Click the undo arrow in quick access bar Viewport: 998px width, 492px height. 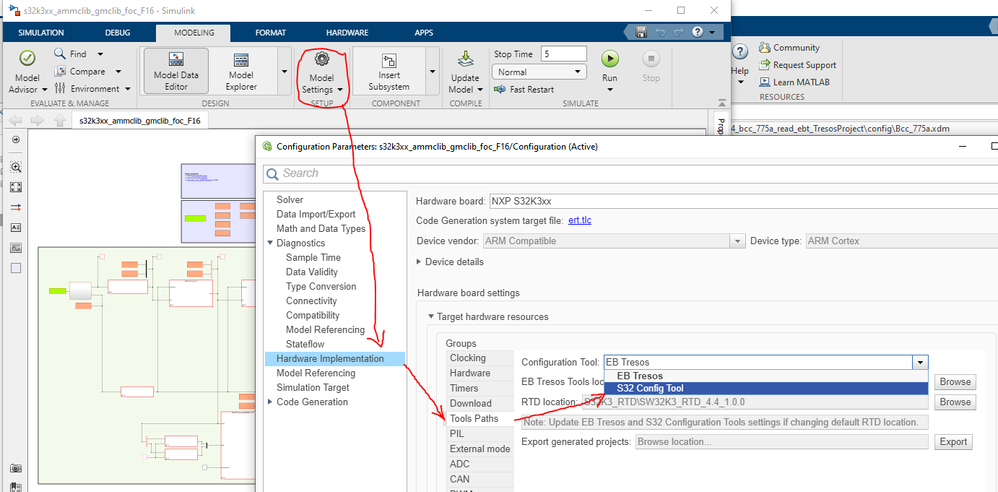click(x=660, y=32)
